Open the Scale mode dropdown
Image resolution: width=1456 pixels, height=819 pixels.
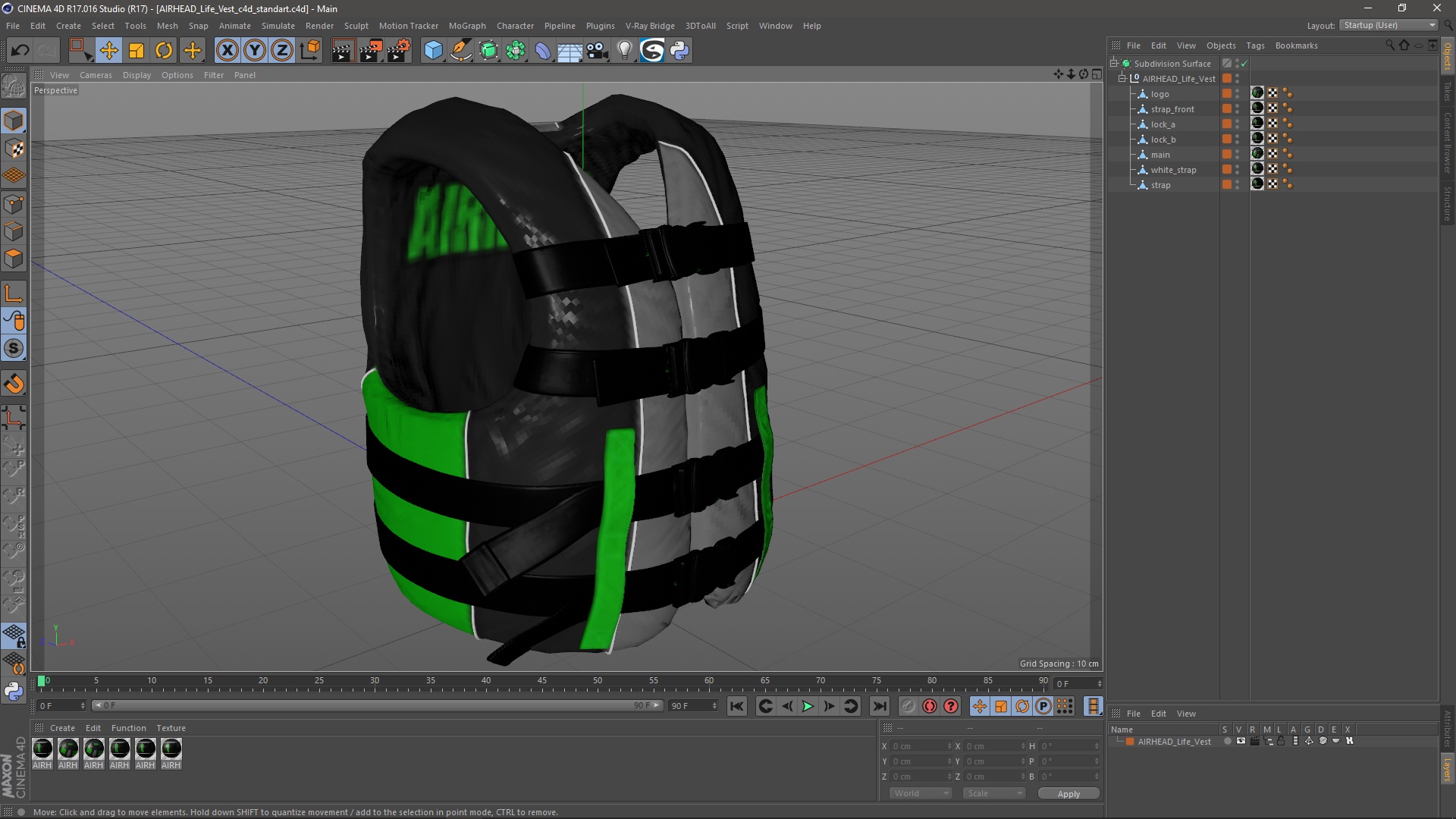[x=994, y=793]
